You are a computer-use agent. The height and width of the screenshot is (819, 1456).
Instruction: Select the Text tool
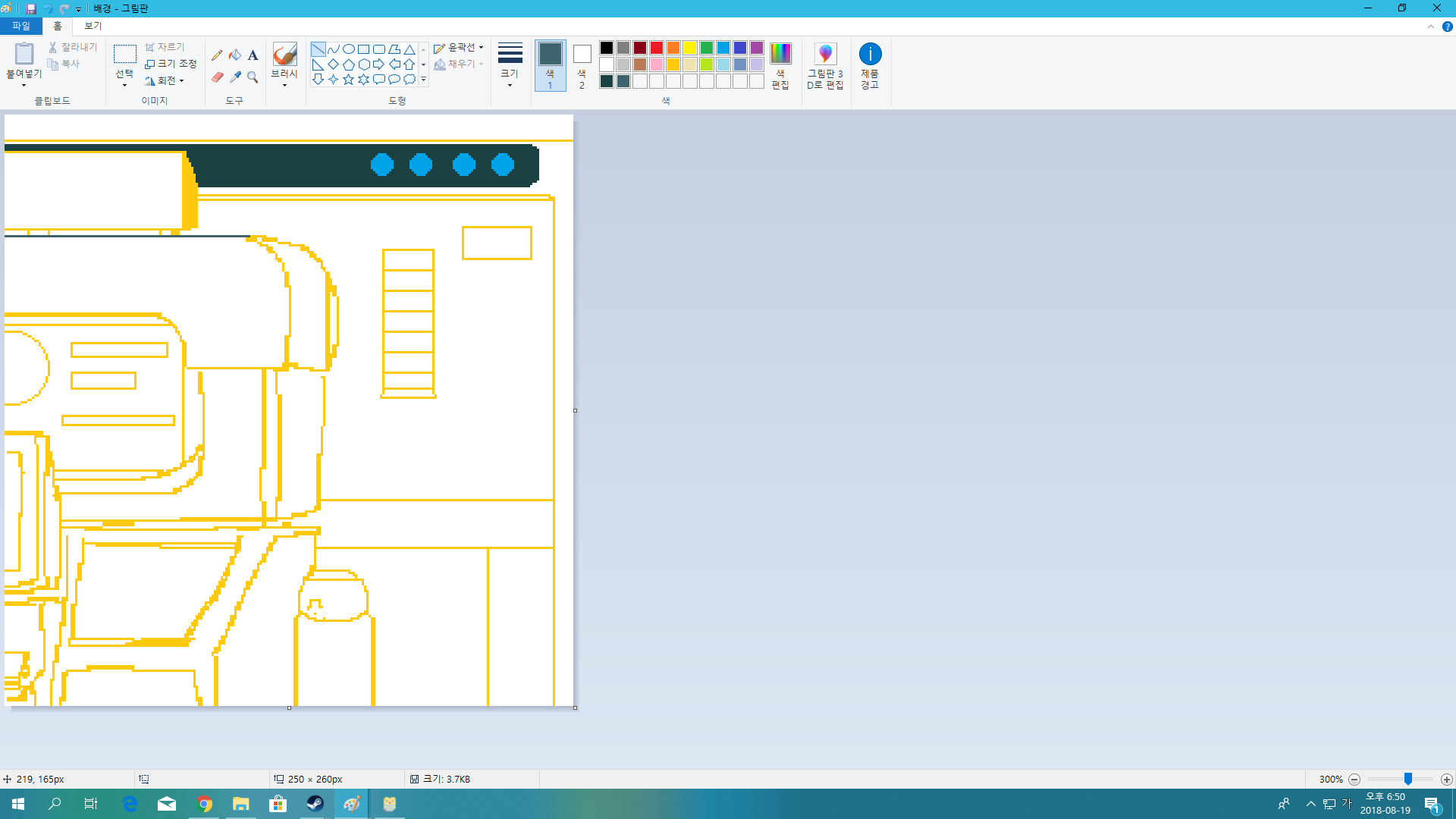point(253,55)
